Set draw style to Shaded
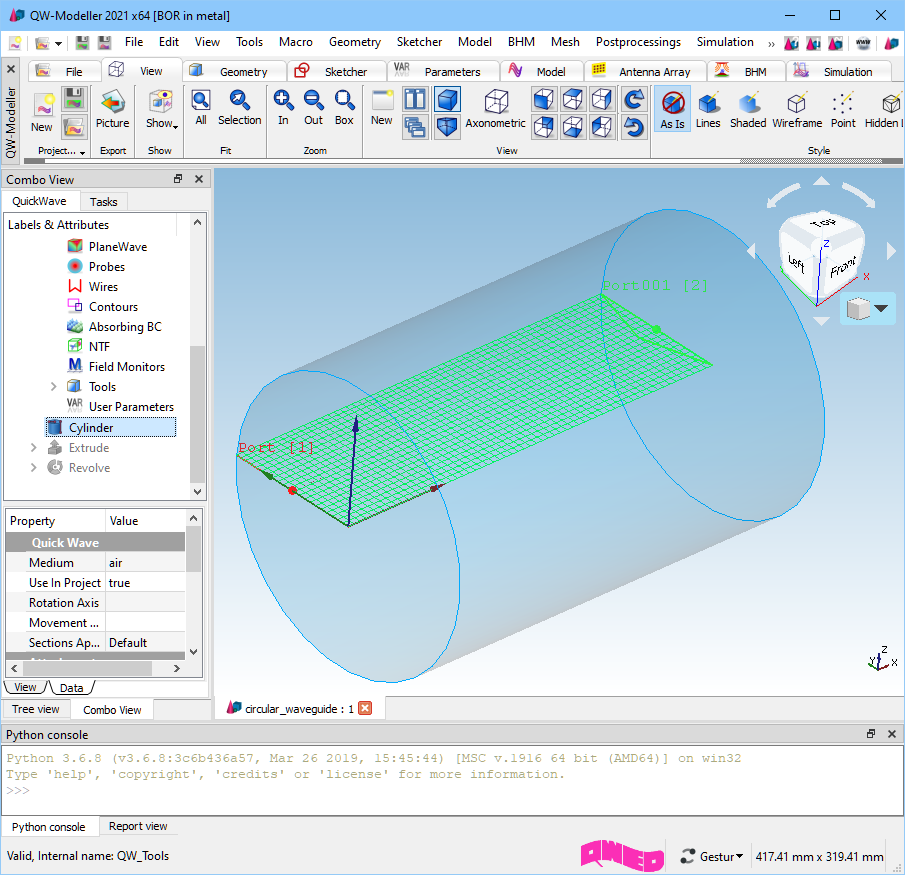The image size is (905, 875). 748,110
